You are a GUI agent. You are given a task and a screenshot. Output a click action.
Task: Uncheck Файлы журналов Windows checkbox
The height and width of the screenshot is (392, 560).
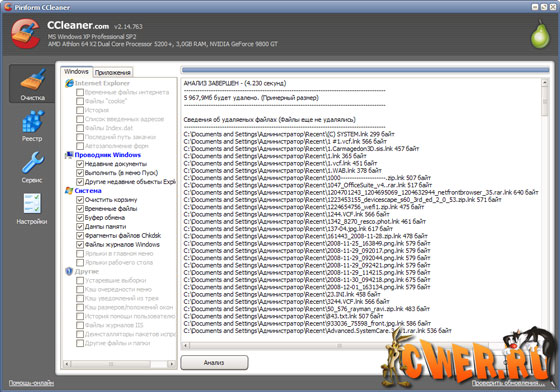pyautogui.click(x=80, y=245)
